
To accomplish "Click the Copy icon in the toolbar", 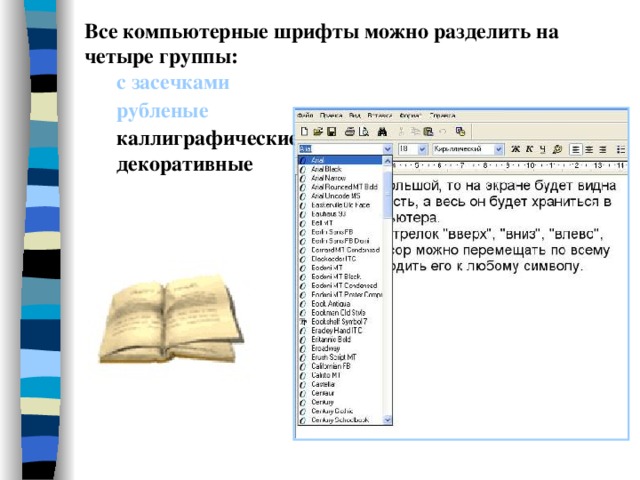I will click(x=415, y=131).
